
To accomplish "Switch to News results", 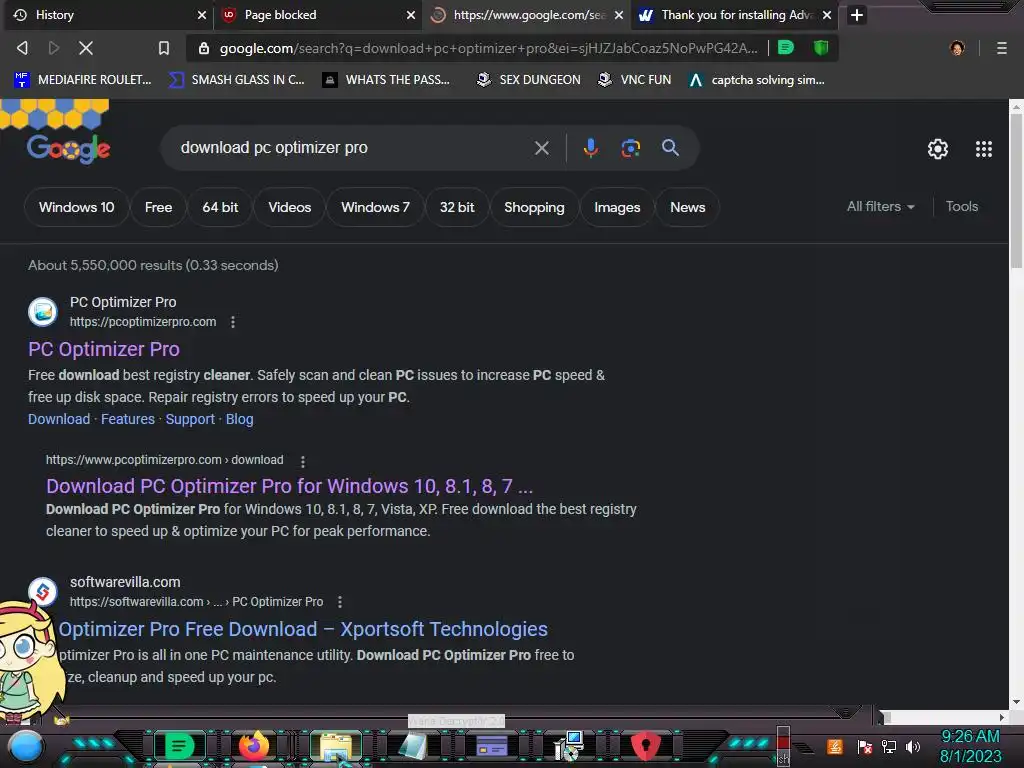I will coord(688,207).
